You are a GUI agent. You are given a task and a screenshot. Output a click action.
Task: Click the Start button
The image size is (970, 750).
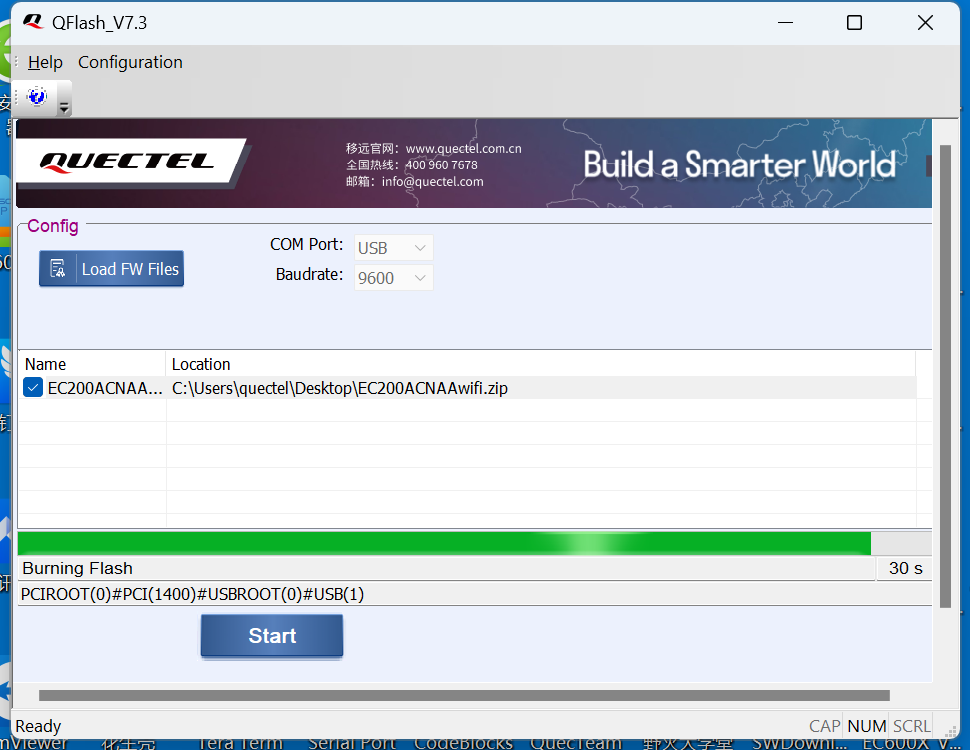(272, 636)
